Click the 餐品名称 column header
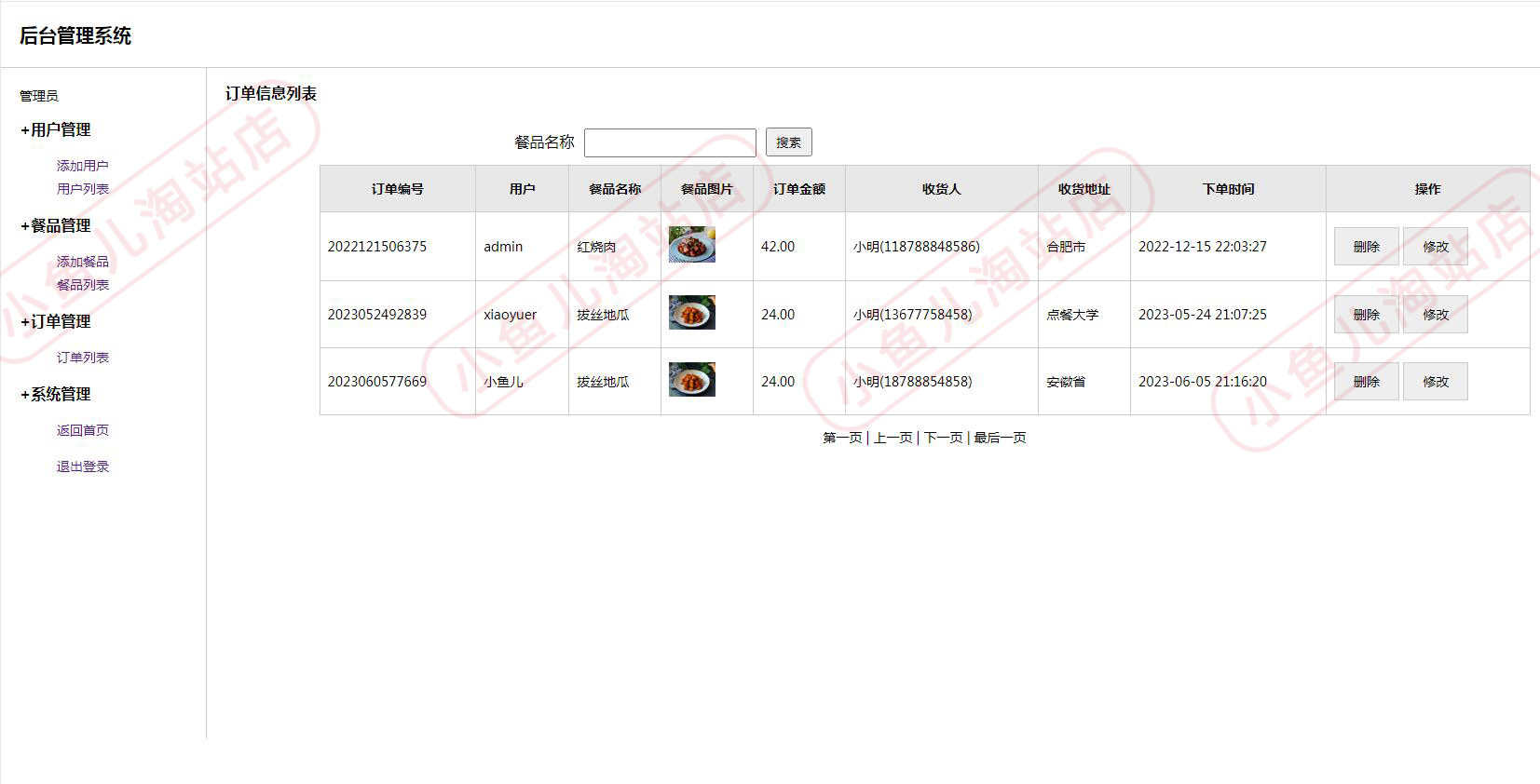Viewport: 1540px width, 784px height. pos(615,189)
